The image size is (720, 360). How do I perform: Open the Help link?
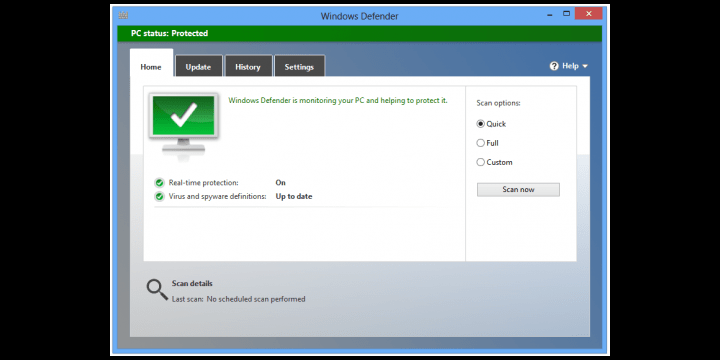coord(570,66)
